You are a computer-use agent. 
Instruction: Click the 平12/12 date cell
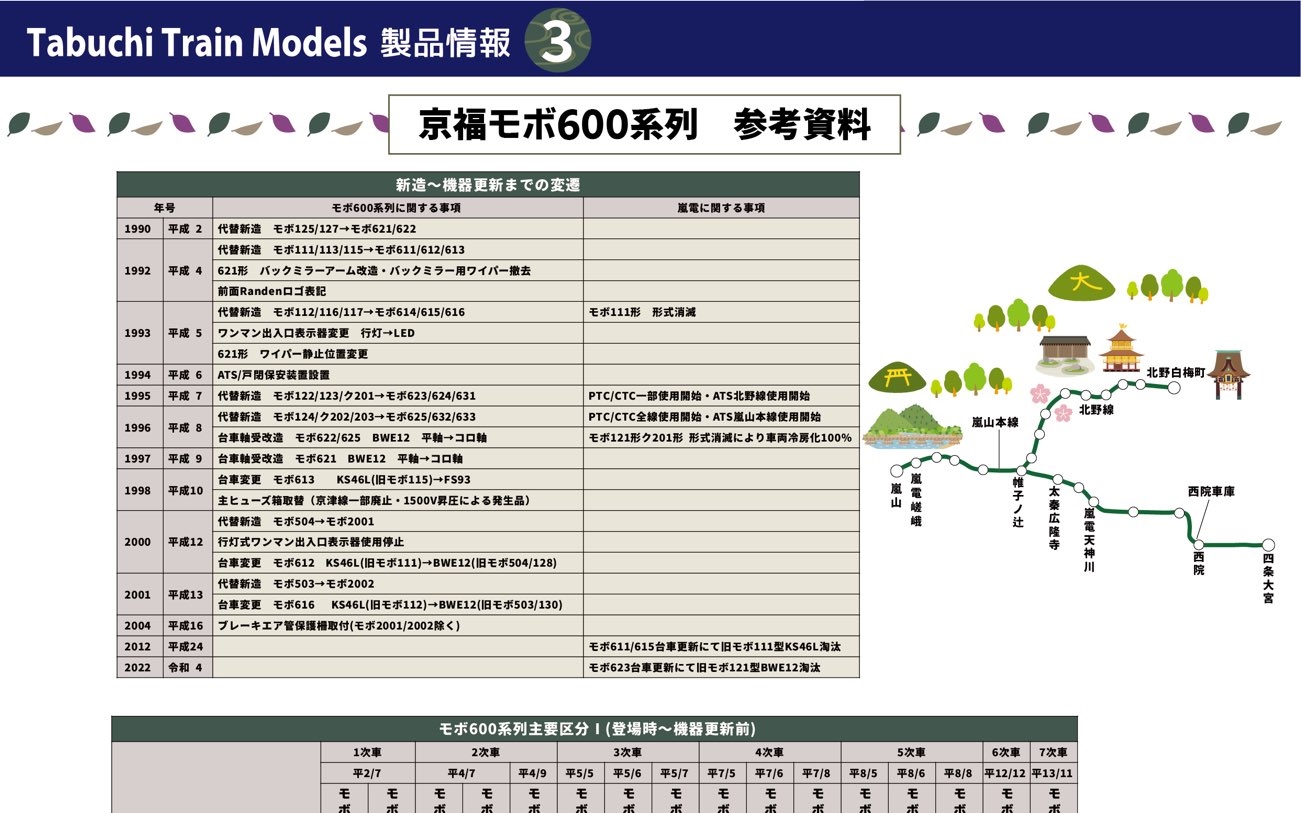point(1007,773)
